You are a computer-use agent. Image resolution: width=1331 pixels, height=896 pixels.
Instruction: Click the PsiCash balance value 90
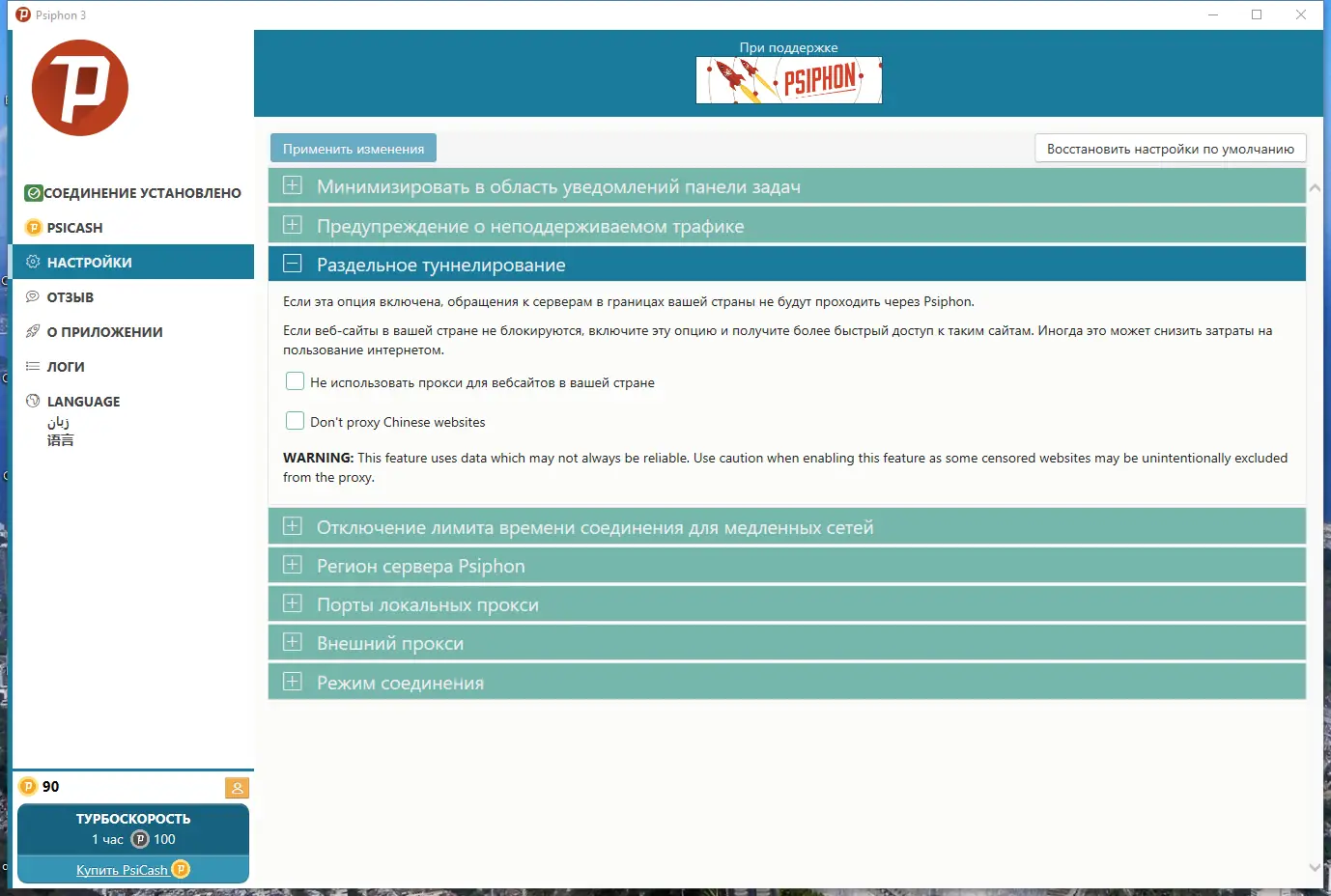[51, 787]
